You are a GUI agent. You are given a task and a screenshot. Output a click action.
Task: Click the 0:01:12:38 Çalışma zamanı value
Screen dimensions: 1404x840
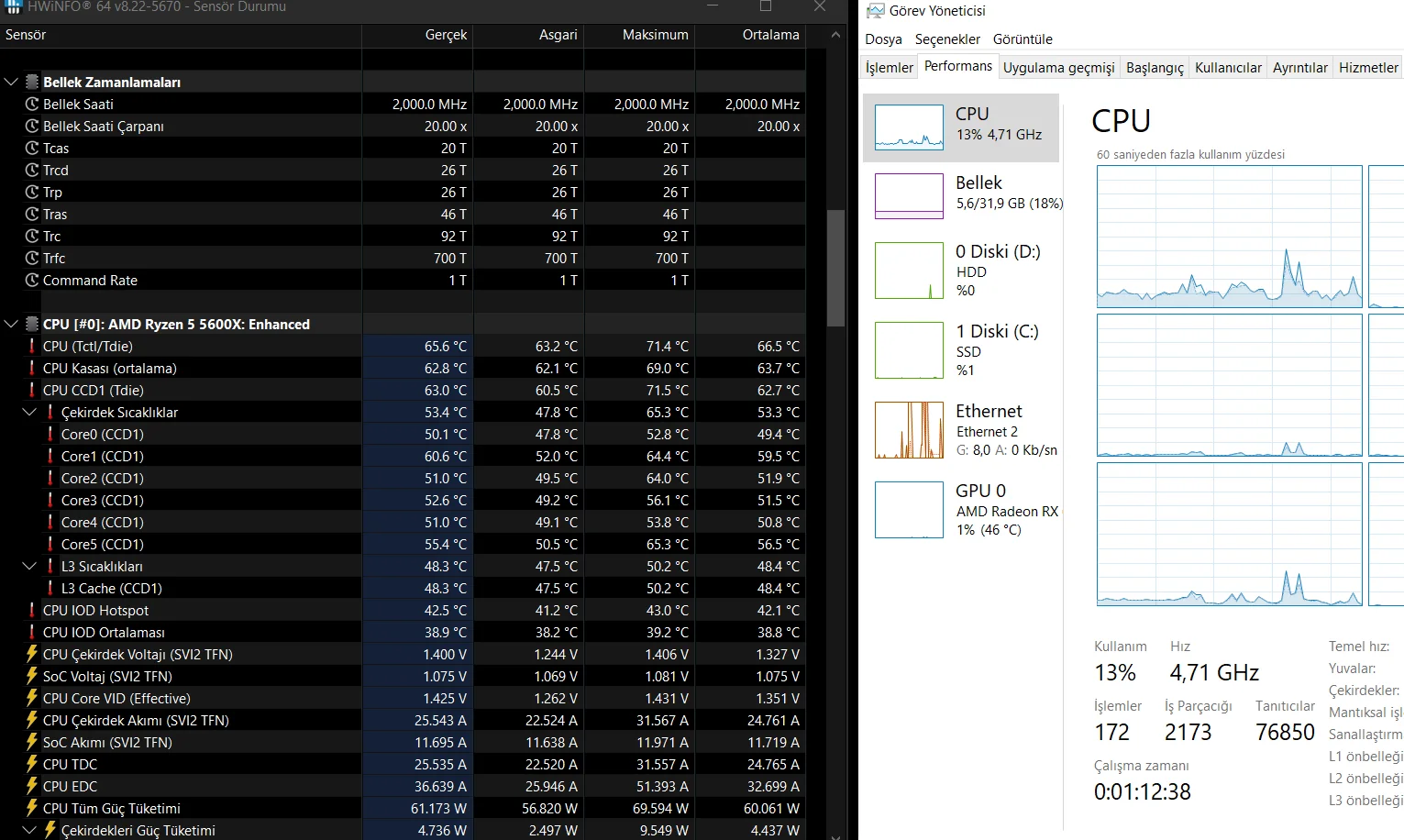pyautogui.click(x=1143, y=791)
